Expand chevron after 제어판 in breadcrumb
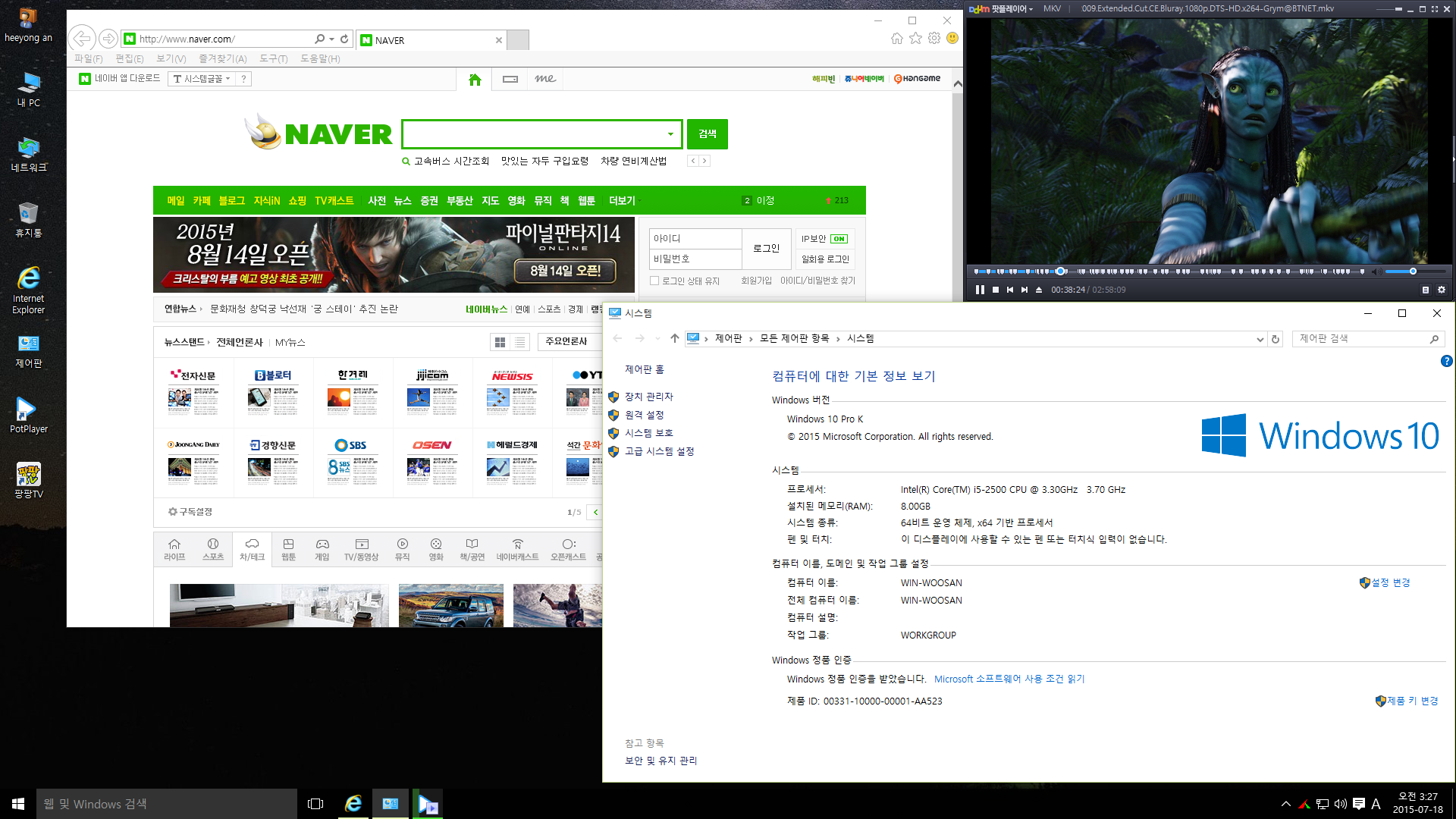This screenshot has width=1456, height=819. (x=752, y=339)
